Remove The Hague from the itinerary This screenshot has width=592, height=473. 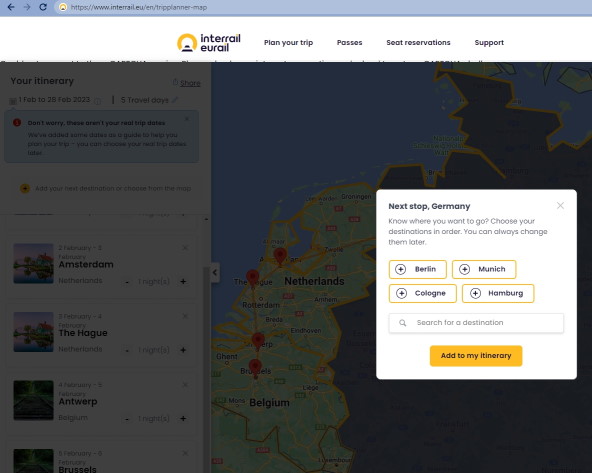click(x=185, y=316)
